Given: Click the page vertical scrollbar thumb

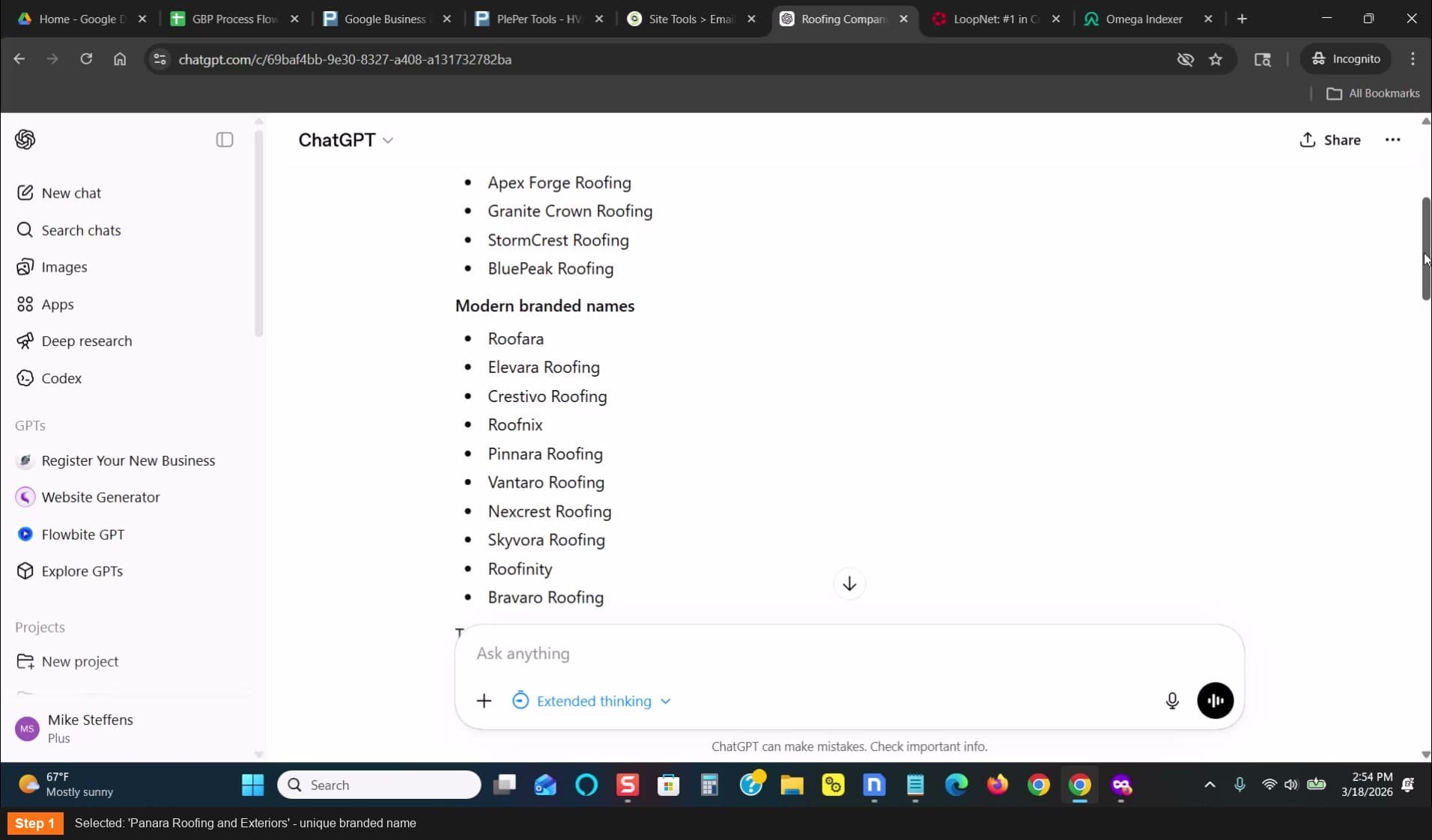Looking at the screenshot, I should point(1426,249).
